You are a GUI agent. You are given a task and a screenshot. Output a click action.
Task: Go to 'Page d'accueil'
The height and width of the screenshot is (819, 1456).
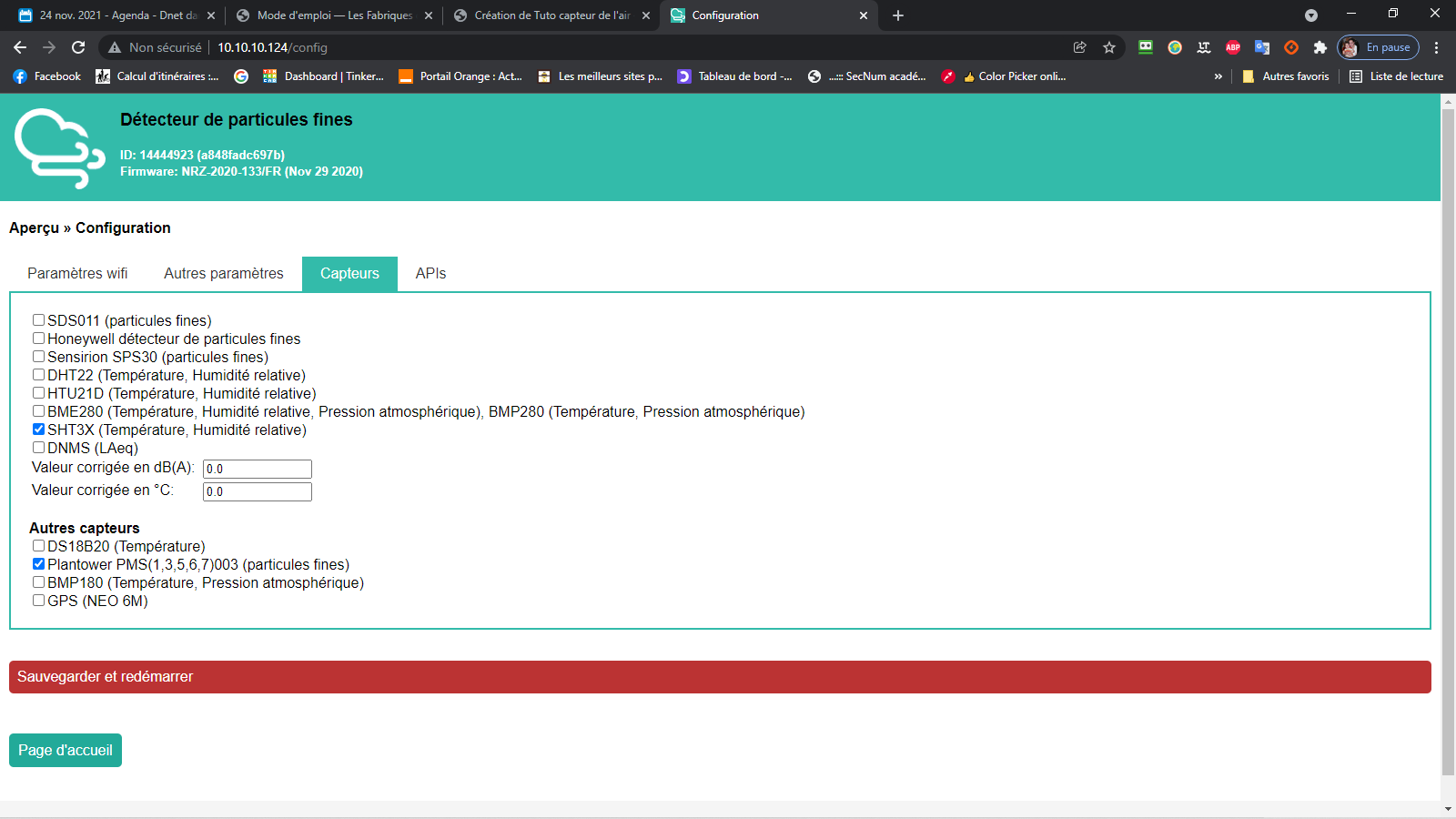(66, 751)
